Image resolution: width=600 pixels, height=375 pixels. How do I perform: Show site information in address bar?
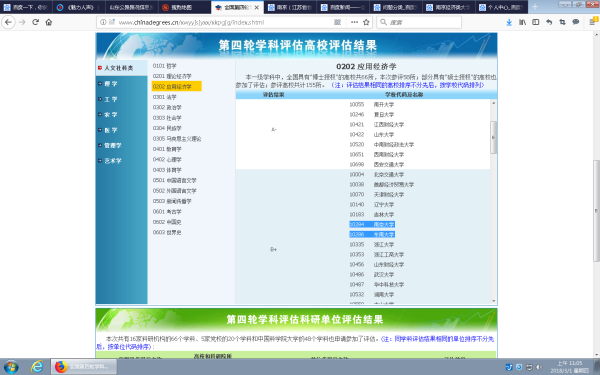click(x=103, y=22)
